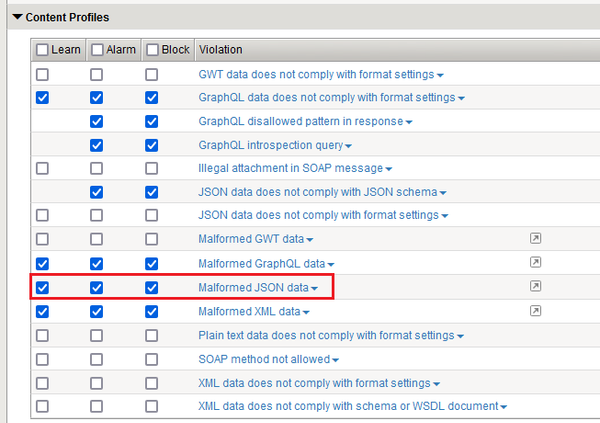Open Illegal attachment in SOAP message link
Viewport: 600px width, 423px height.
291,168
